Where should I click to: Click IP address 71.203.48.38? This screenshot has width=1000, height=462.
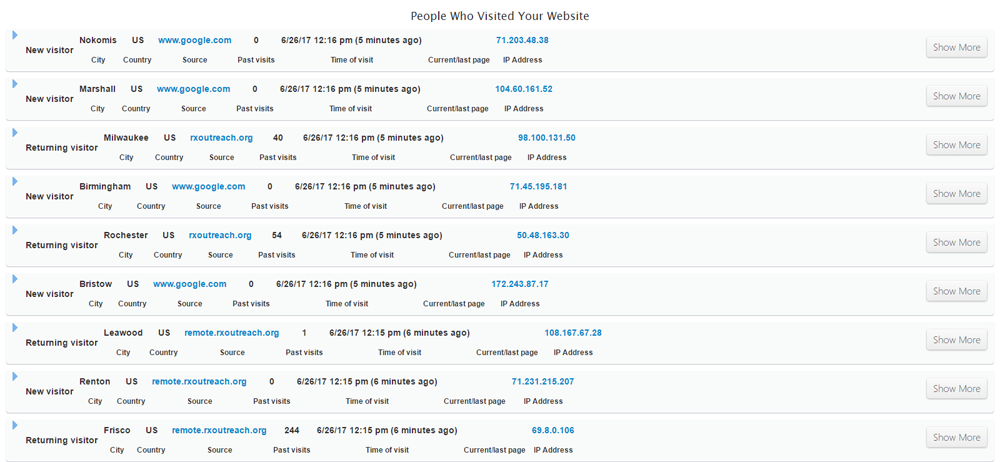point(522,40)
